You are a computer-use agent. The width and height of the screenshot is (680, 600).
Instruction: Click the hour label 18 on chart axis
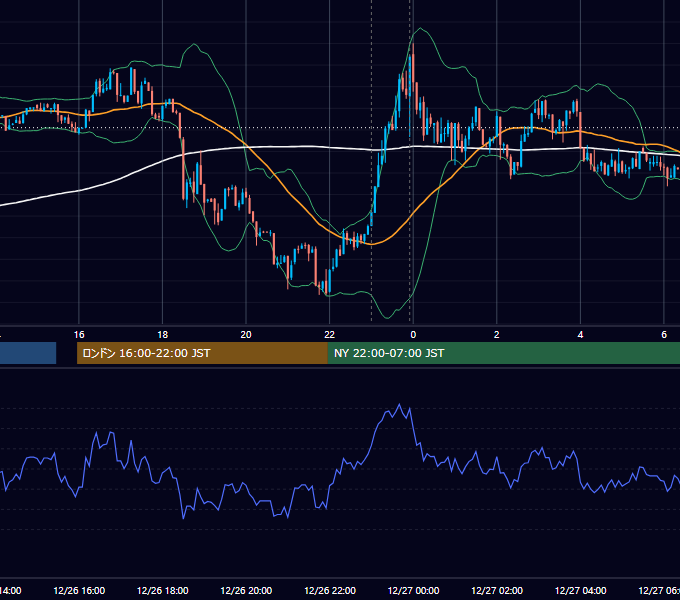click(x=163, y=334)
